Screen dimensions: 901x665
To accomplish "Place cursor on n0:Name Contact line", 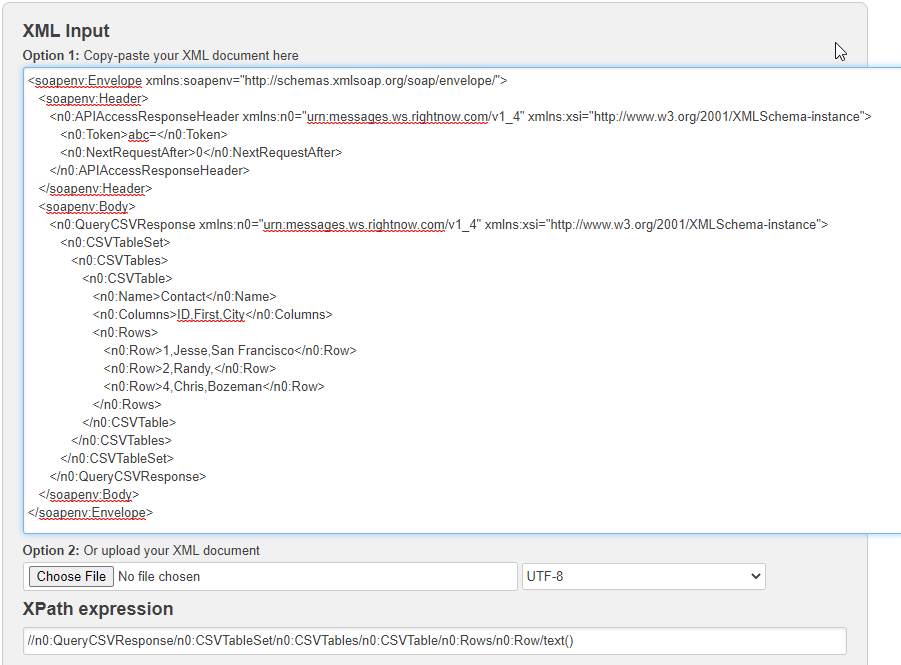I will (x=184, y=296).
